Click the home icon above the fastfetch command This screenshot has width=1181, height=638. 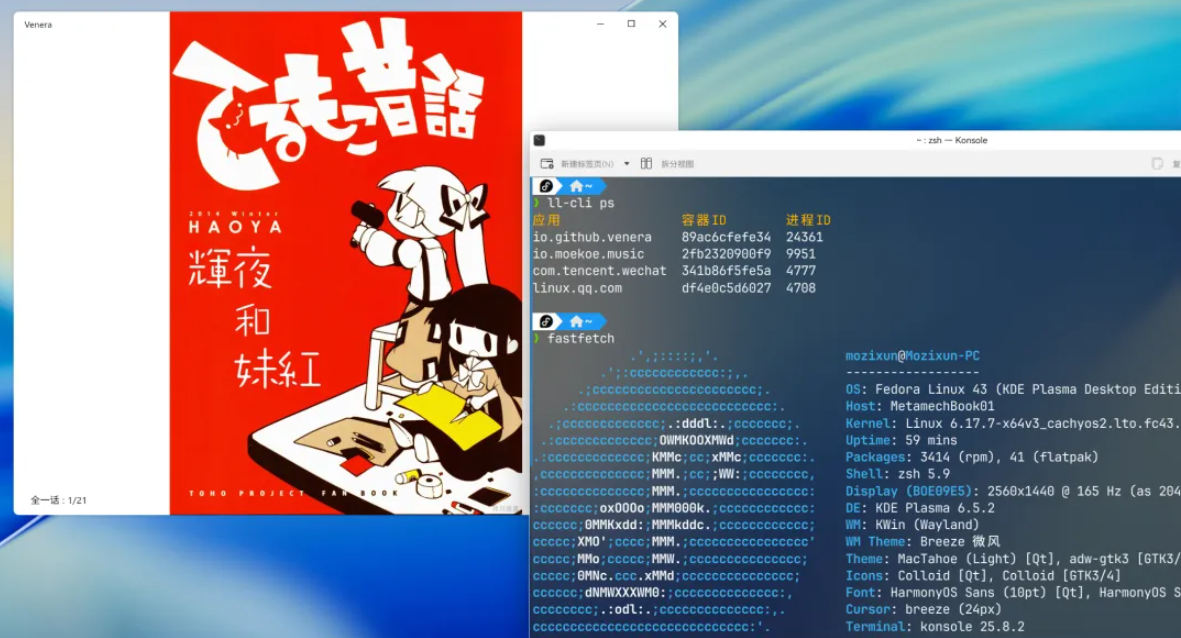(576, 322)
